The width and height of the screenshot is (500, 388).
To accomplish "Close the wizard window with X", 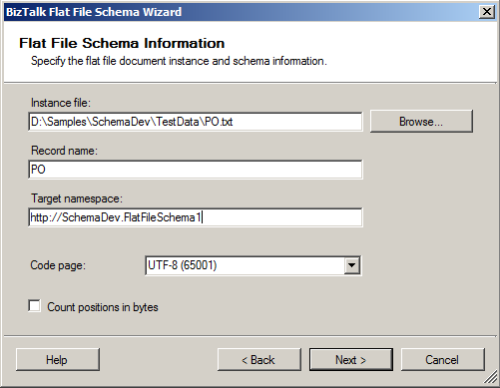I will click(487, 12).
